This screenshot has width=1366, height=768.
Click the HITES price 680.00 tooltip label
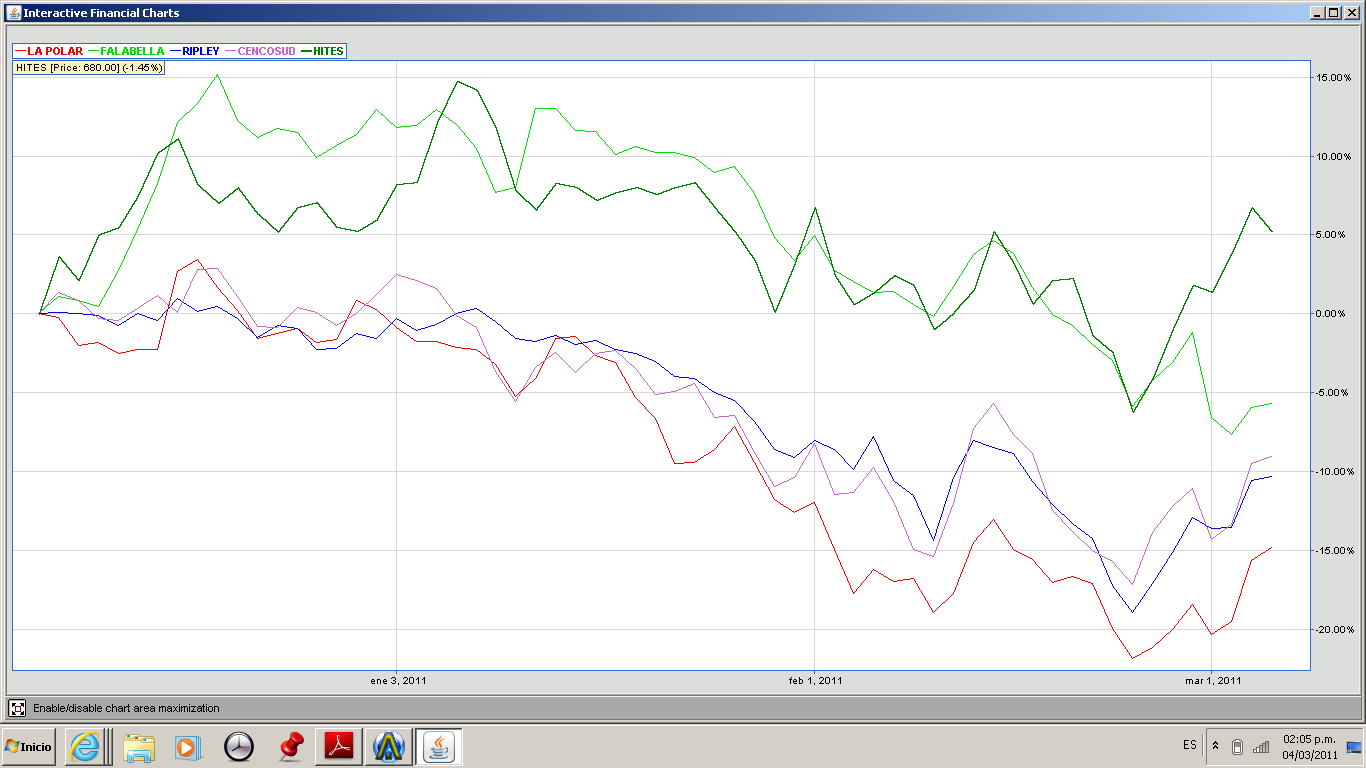(88, 67)
